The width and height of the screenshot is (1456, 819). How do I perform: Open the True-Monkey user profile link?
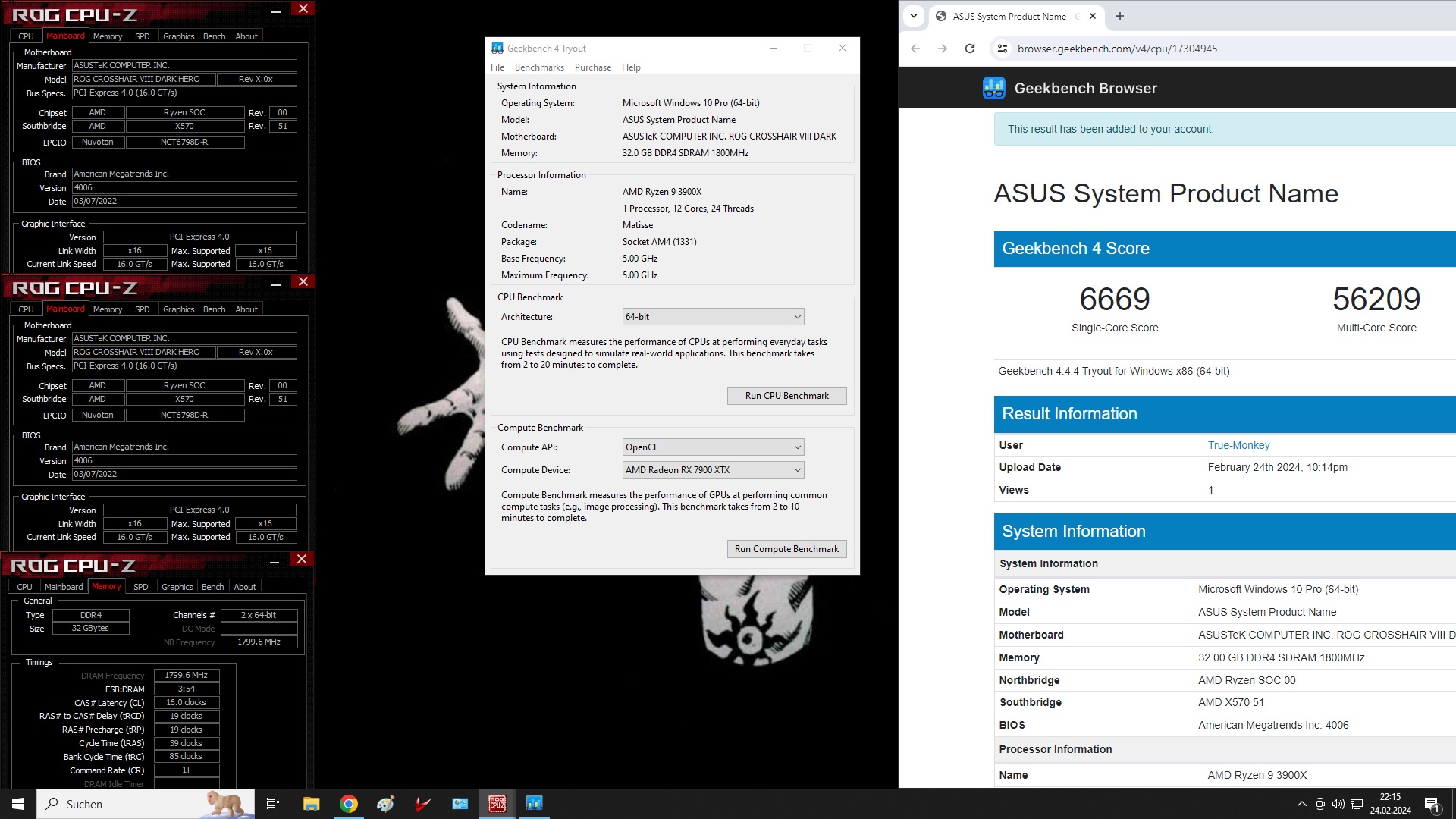(1238, 445)
